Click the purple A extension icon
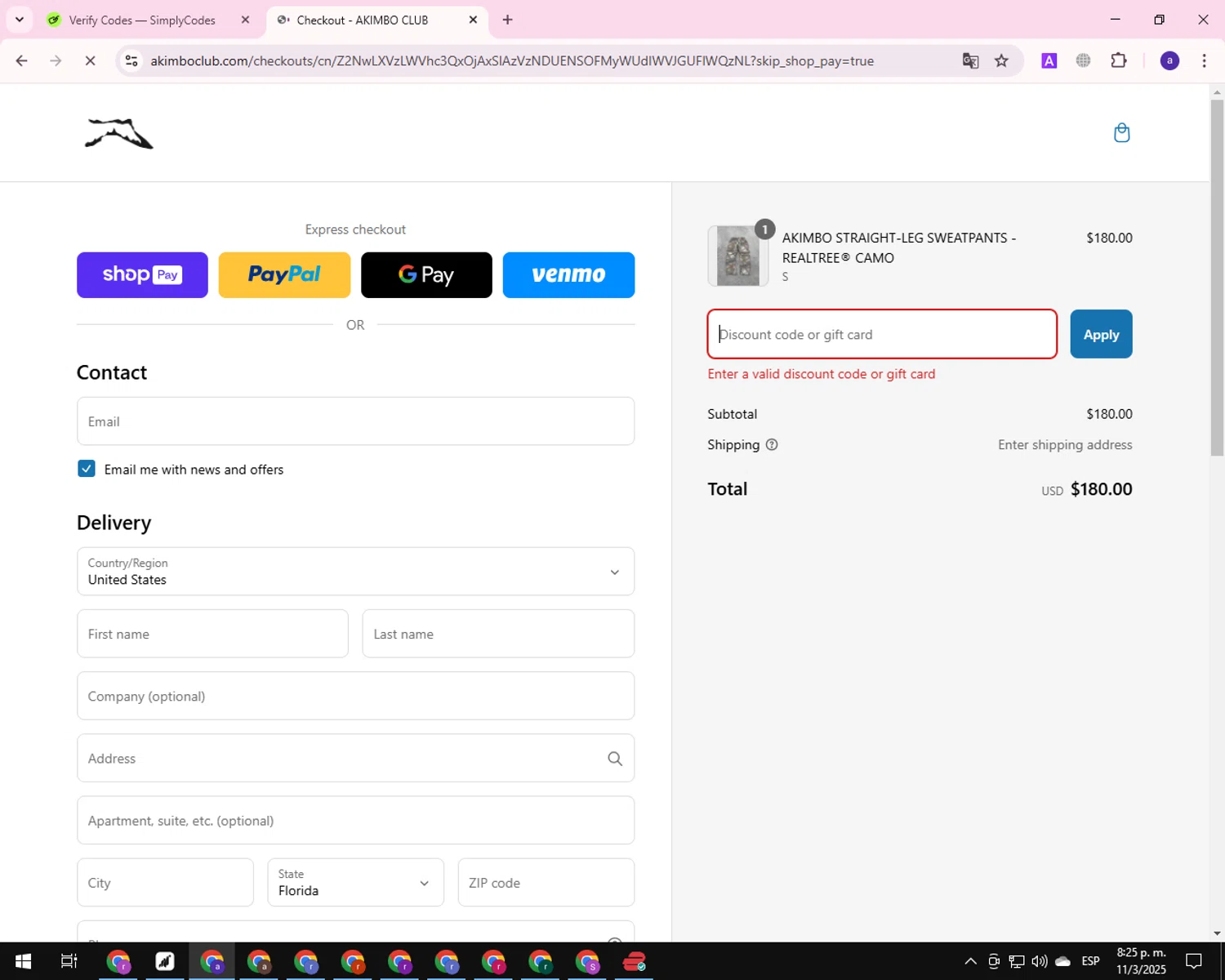Image resolution: width=1225 pixels, height=980 pixels. coord(1049,60)
